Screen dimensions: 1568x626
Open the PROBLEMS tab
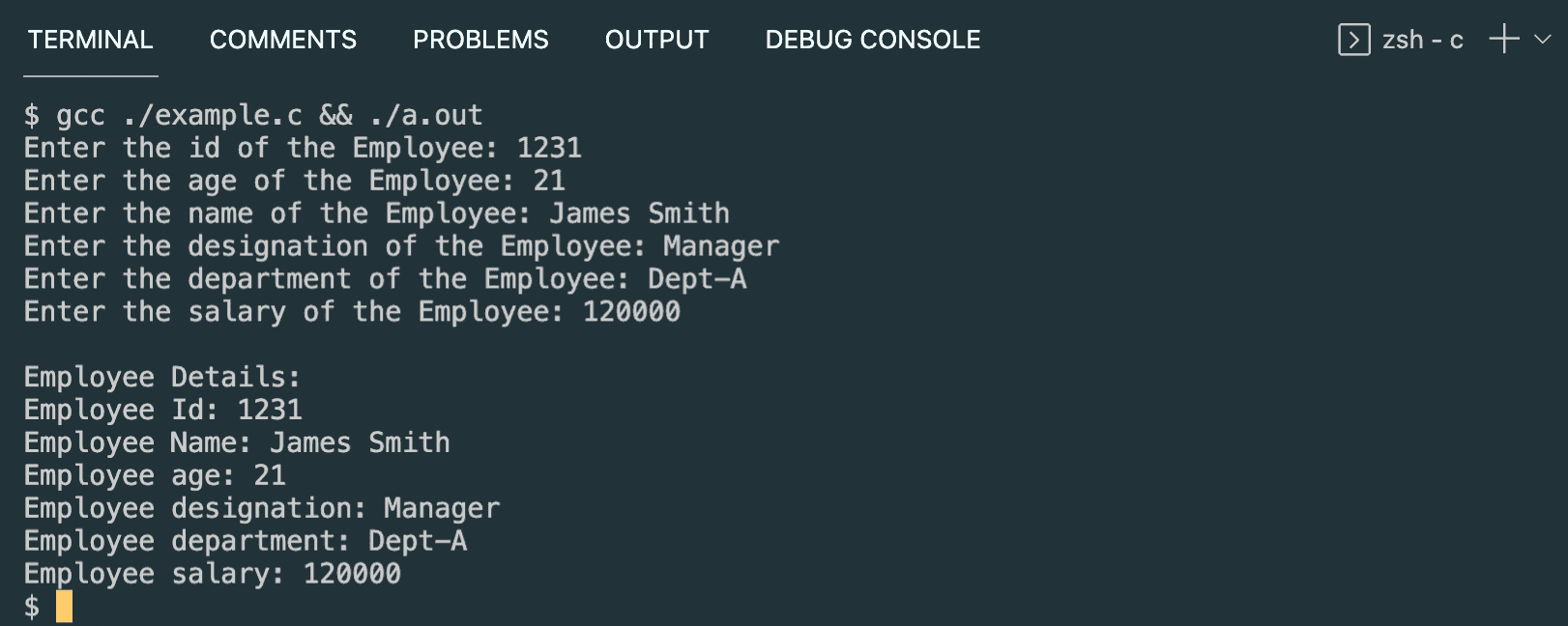480,40
